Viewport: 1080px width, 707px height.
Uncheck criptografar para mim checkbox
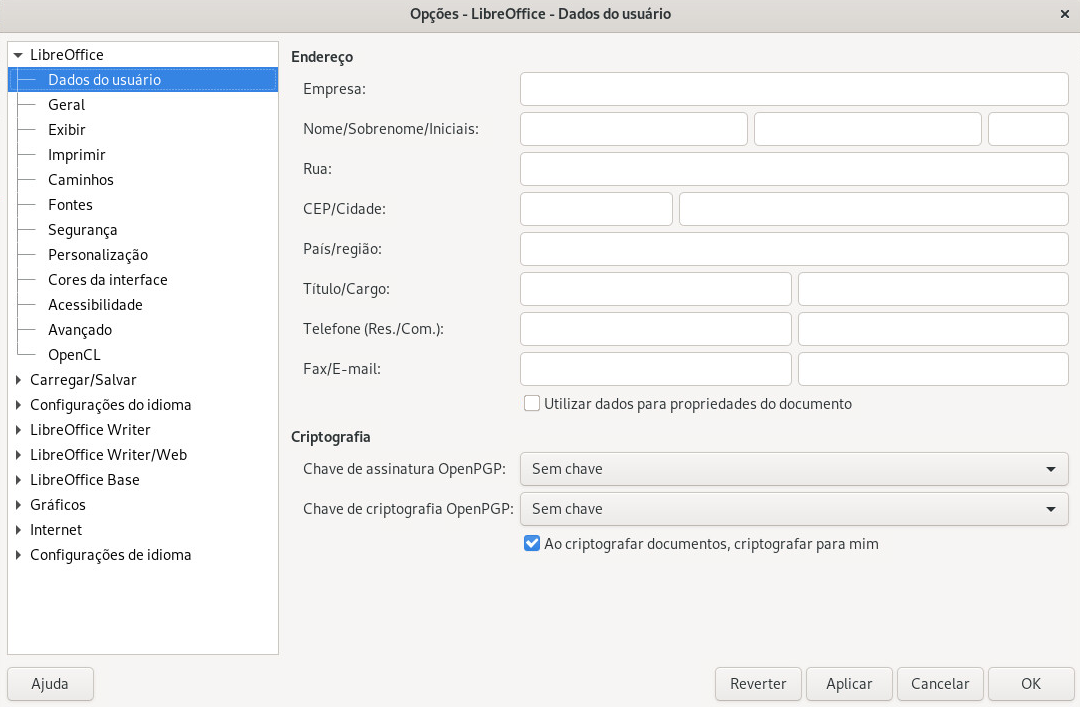click(x=532, y=544)
